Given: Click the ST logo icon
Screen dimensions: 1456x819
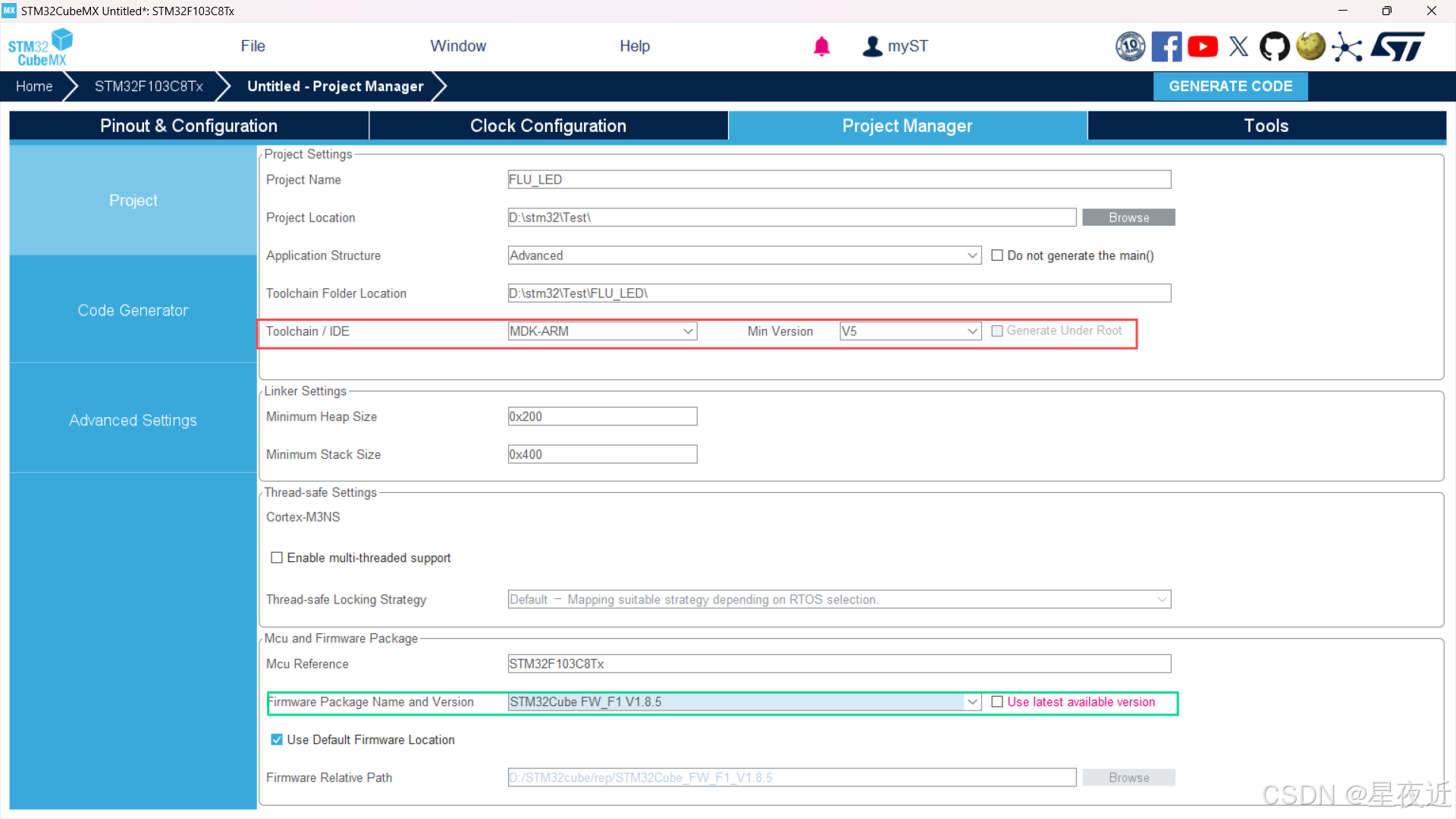Looking at the screenshot, I should pyautogui.click(x=1398, y=47).
